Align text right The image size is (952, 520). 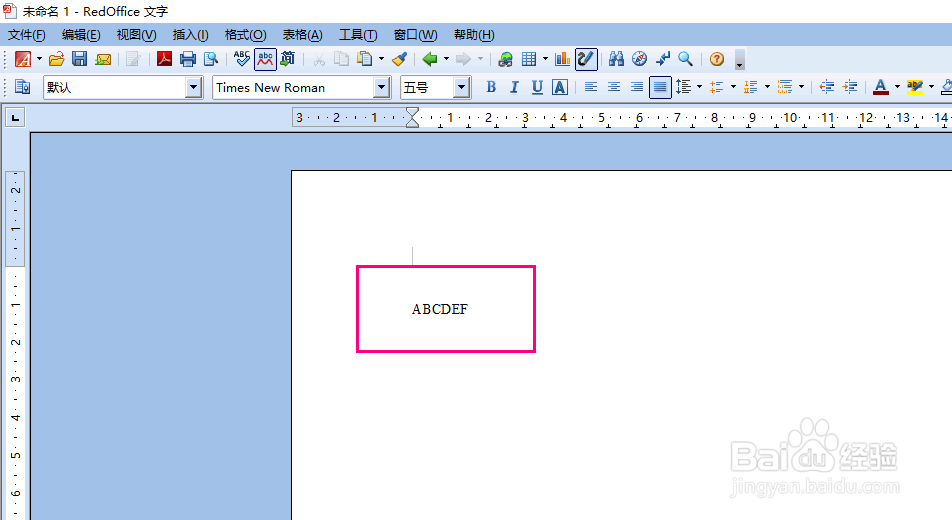[x=637, y=87]
